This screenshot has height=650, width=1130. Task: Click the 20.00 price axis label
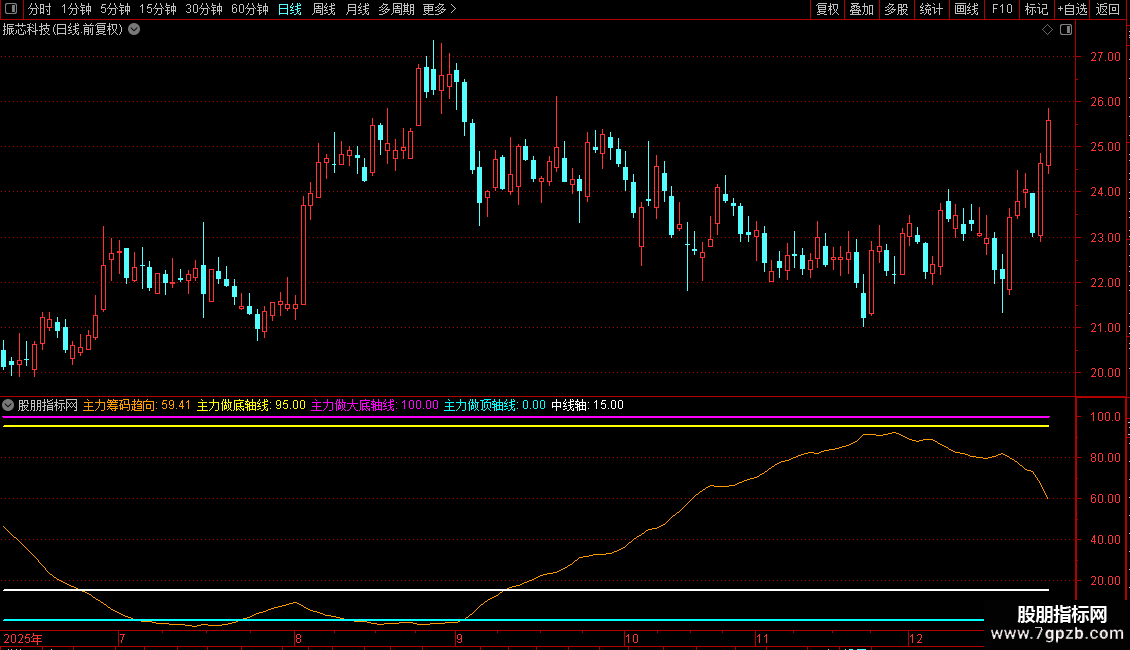[1105, 373]
